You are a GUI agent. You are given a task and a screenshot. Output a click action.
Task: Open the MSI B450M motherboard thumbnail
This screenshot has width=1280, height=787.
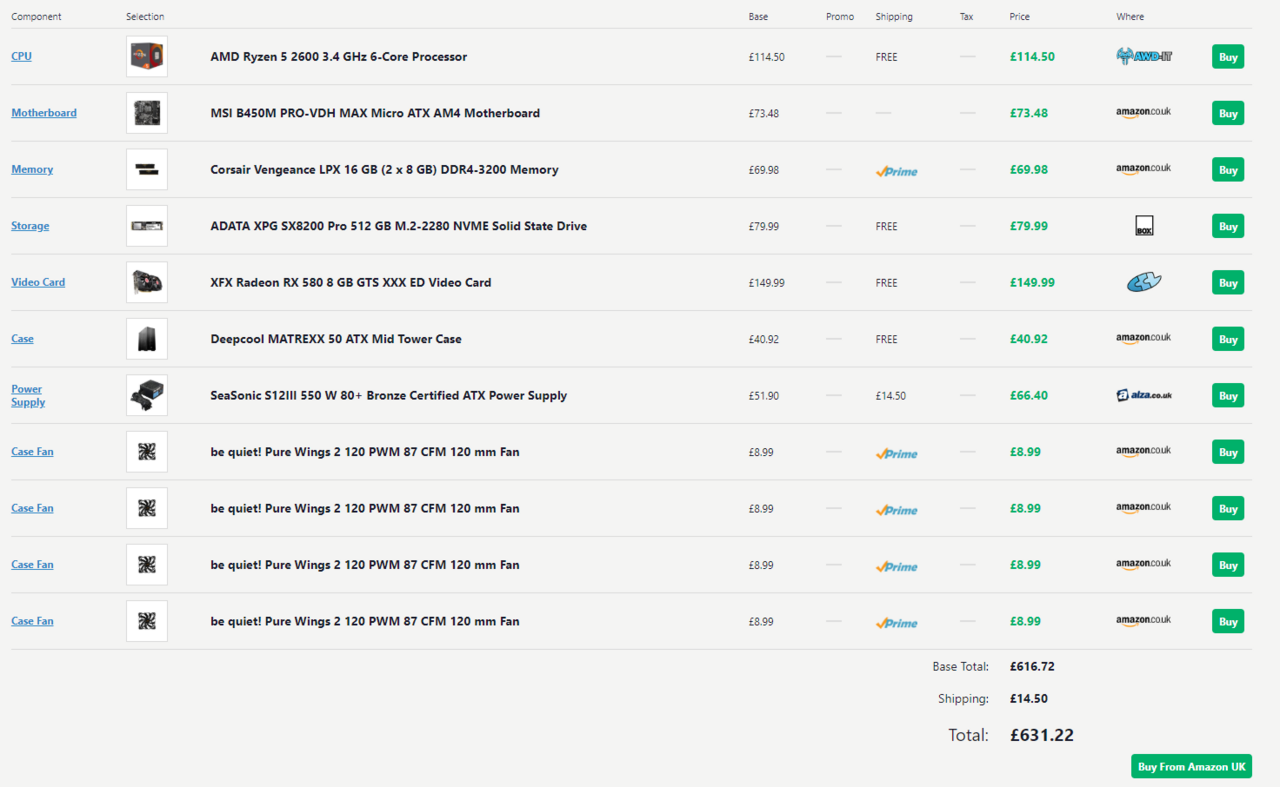pyautogui.click(x=147, y=113)
